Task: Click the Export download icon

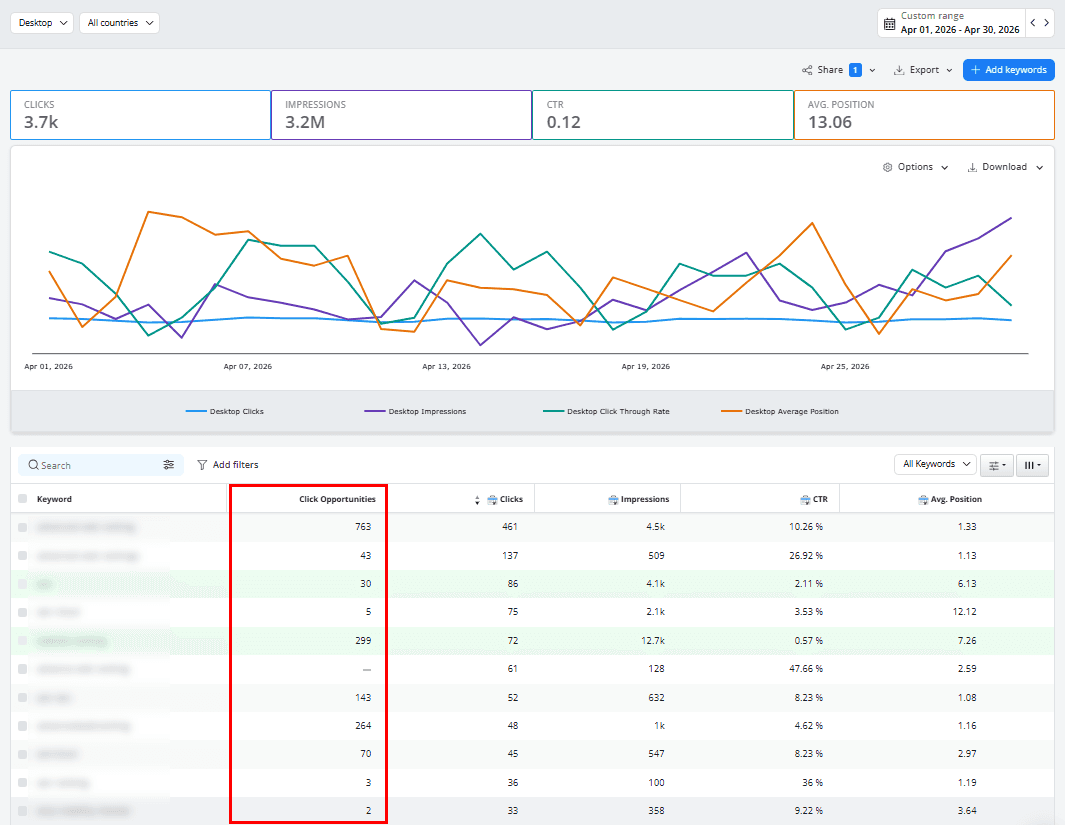Action: (x=899, y=70)
